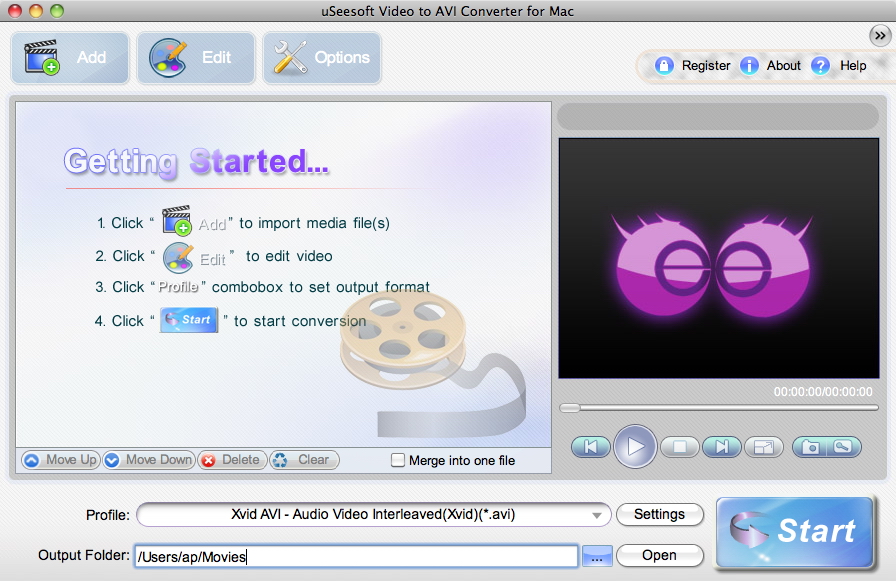Image resolution: width=896 pixels, height=581 pixels.
Task: Open the Edit video toolbar button
Action: point(195,58)
